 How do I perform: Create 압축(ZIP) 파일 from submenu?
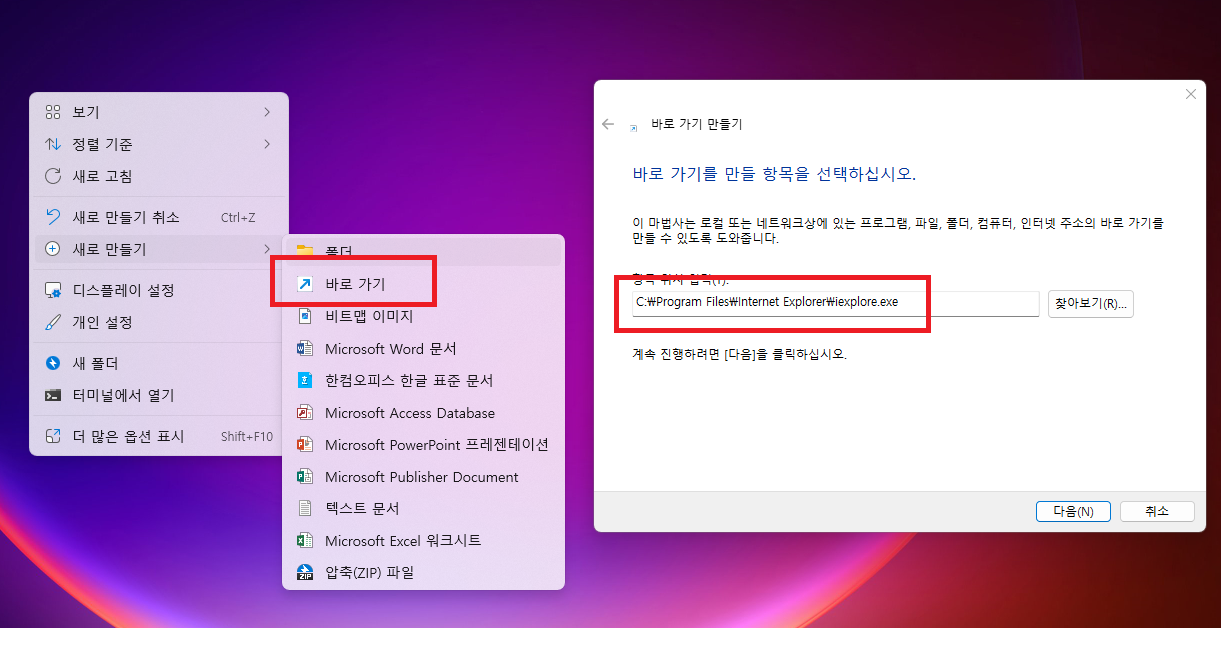point(423,572)
